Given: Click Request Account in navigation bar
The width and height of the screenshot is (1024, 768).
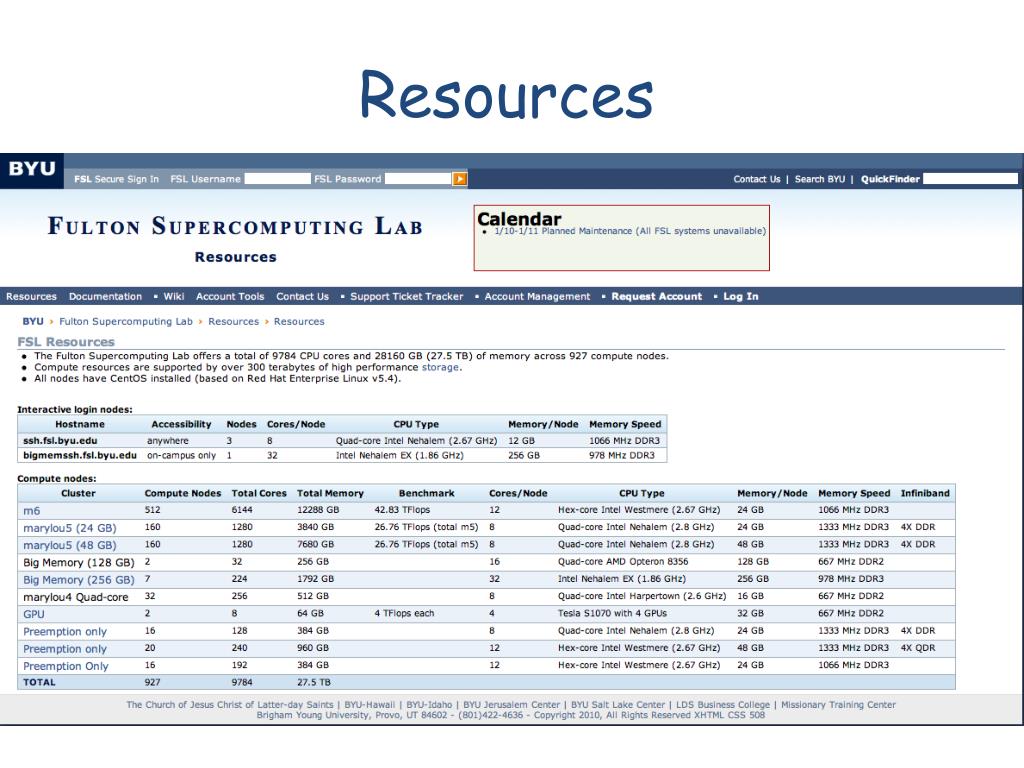Looking at the screenshot, I should [x=656, y=296].
